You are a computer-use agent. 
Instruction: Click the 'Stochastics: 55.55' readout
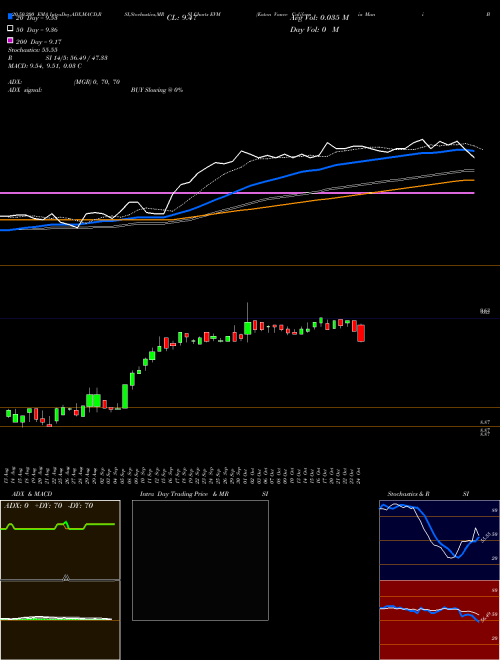coord(33,50)
